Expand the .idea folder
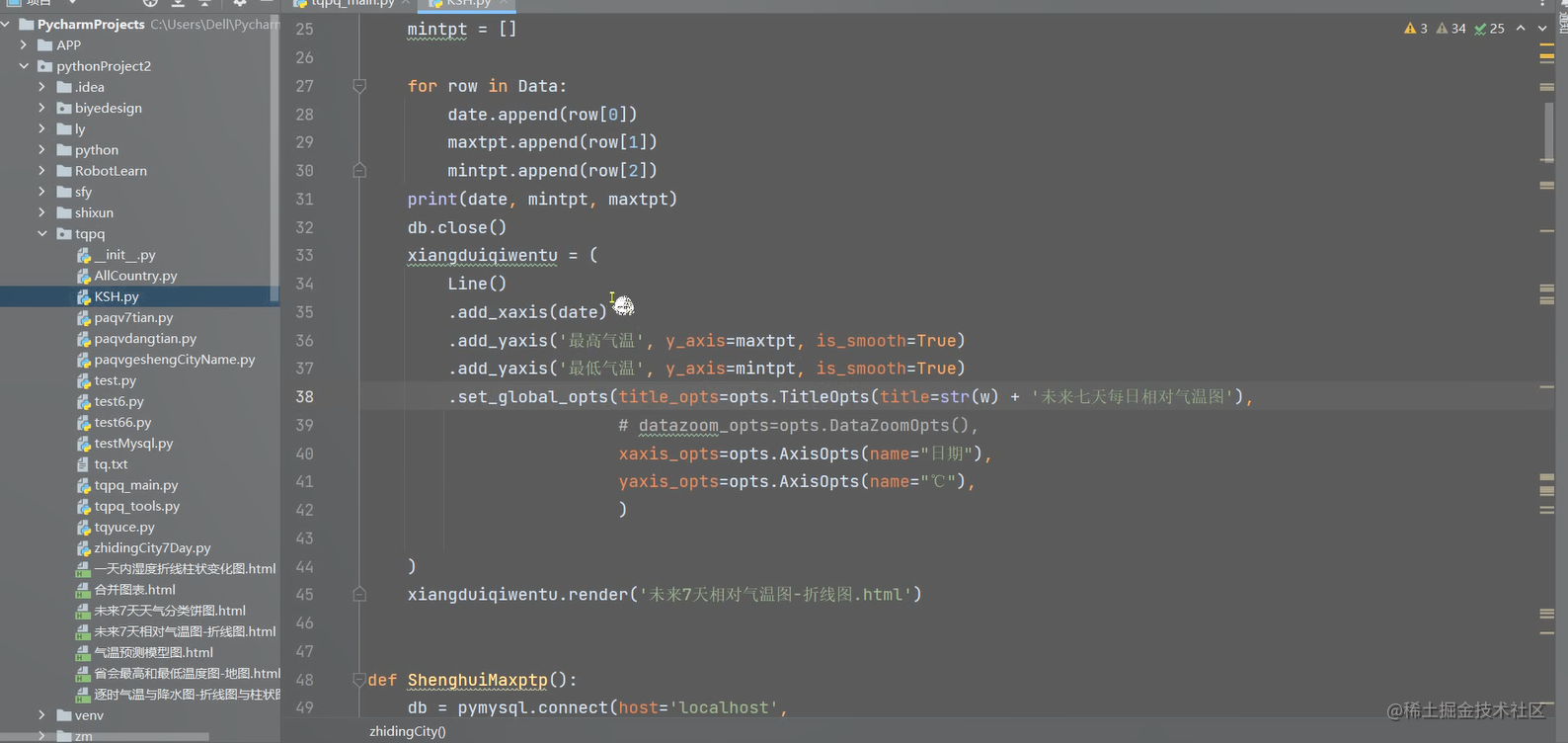The image size is (1568, 743). click(x=41, y=87)
